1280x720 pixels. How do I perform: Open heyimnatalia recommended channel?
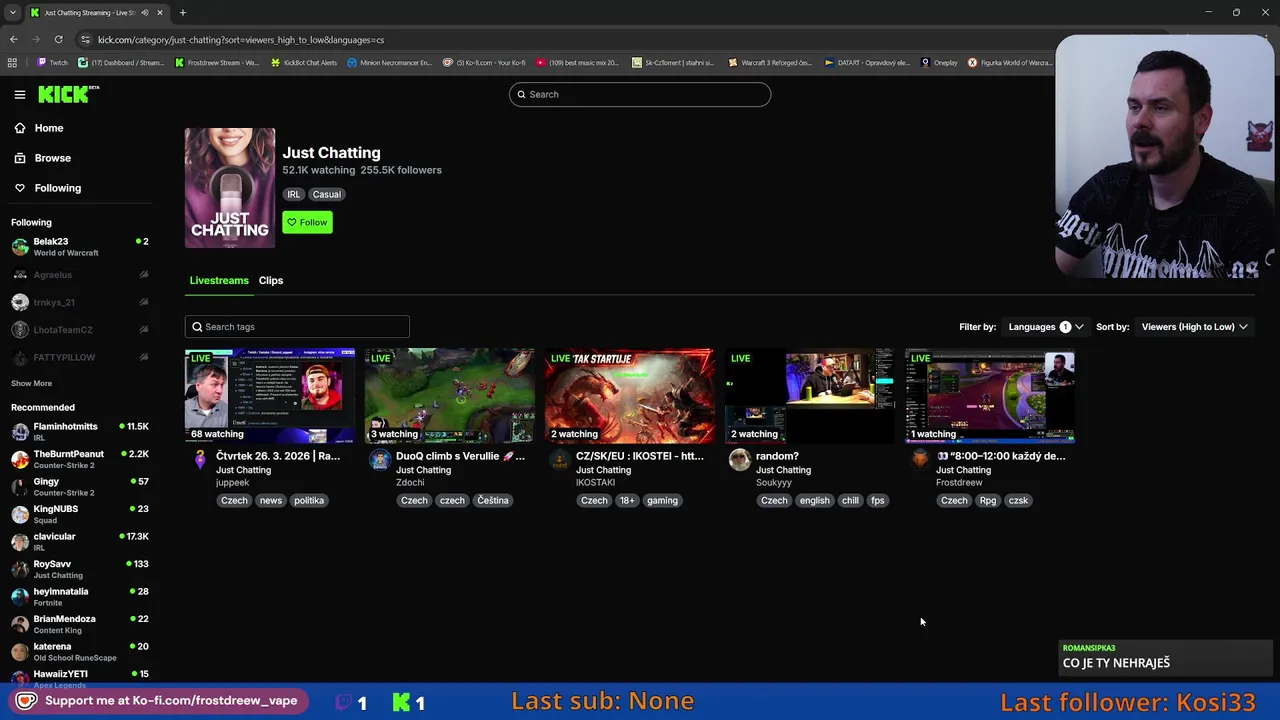tap(80, 596)
